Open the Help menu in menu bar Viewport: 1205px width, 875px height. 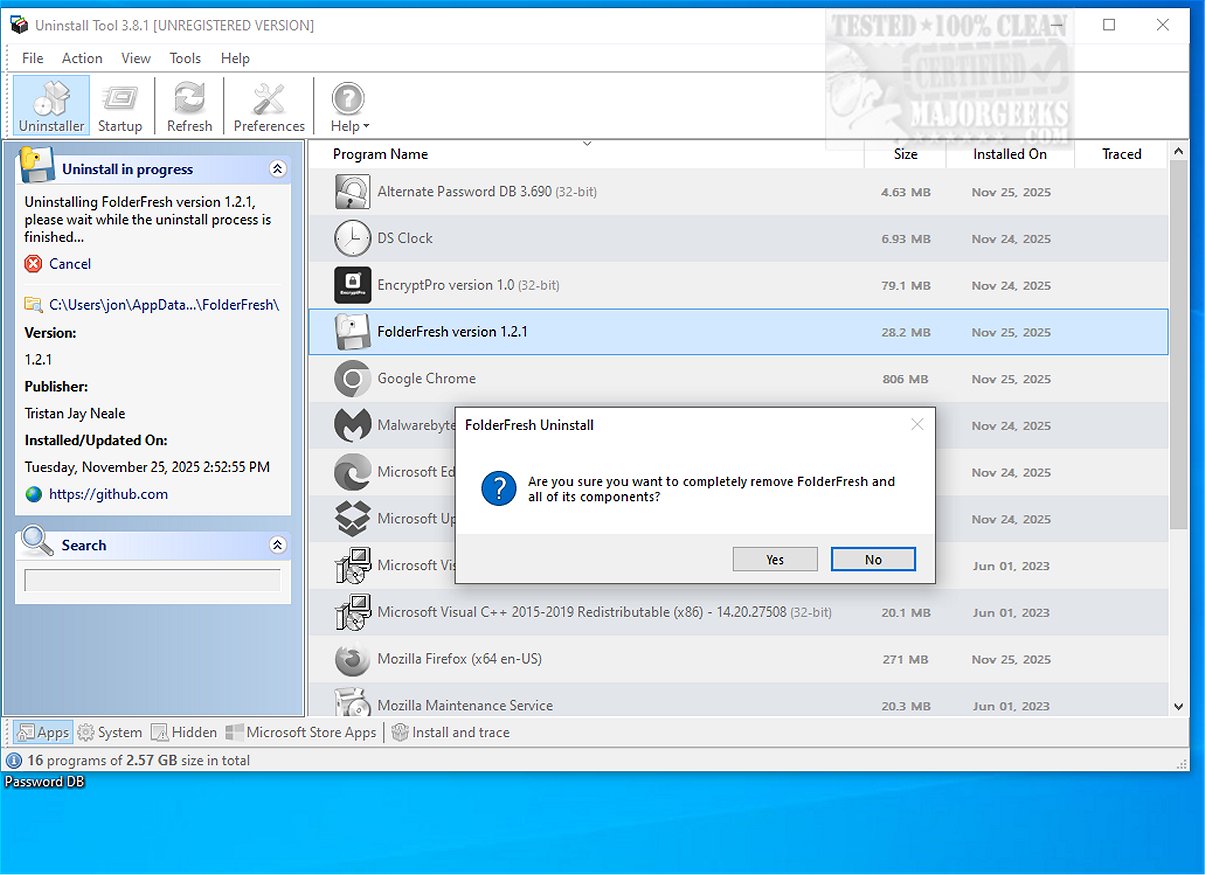click(x=235, y=58)
